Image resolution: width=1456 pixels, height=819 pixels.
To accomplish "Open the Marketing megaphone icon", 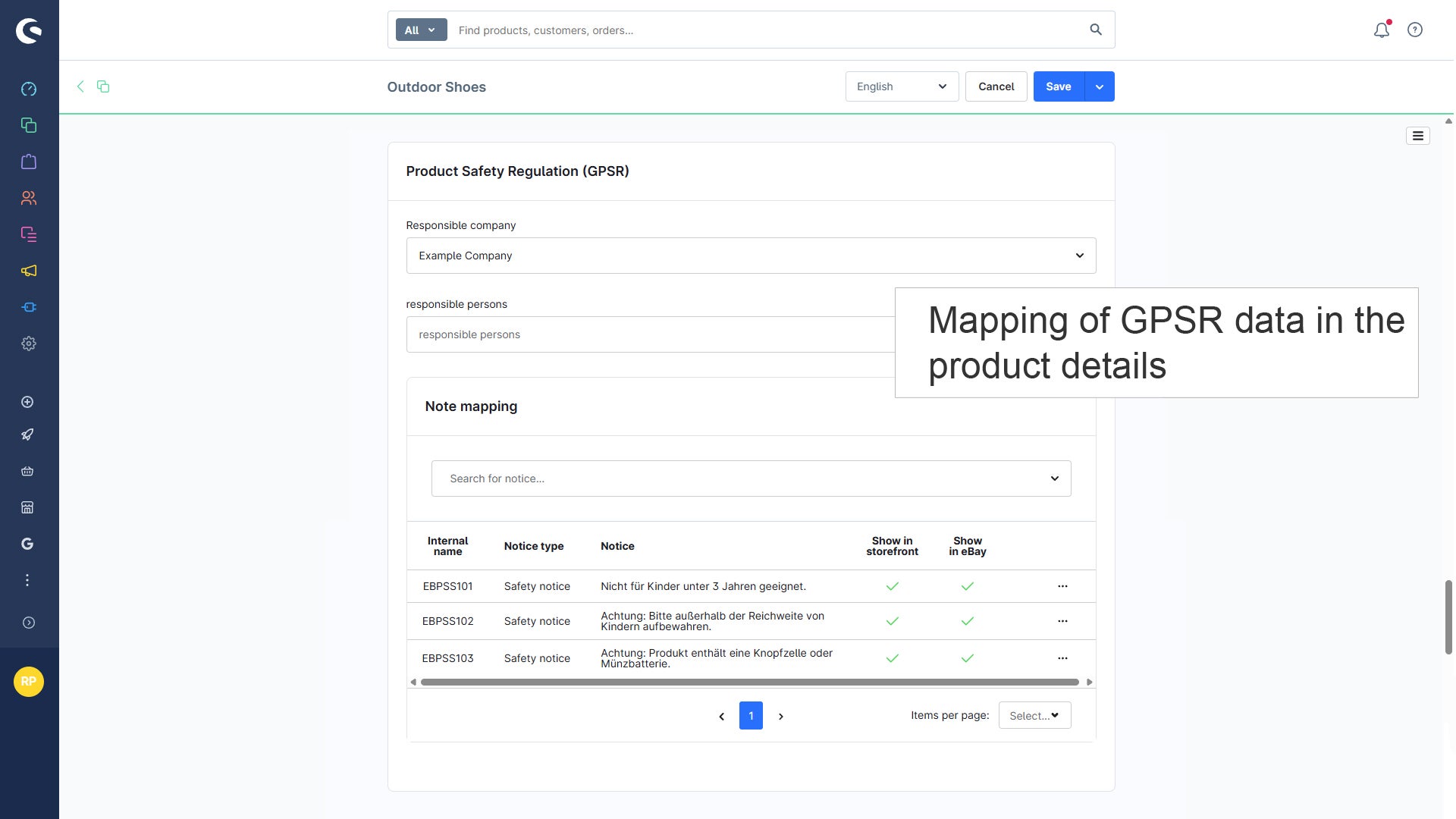I will point(29,271).
